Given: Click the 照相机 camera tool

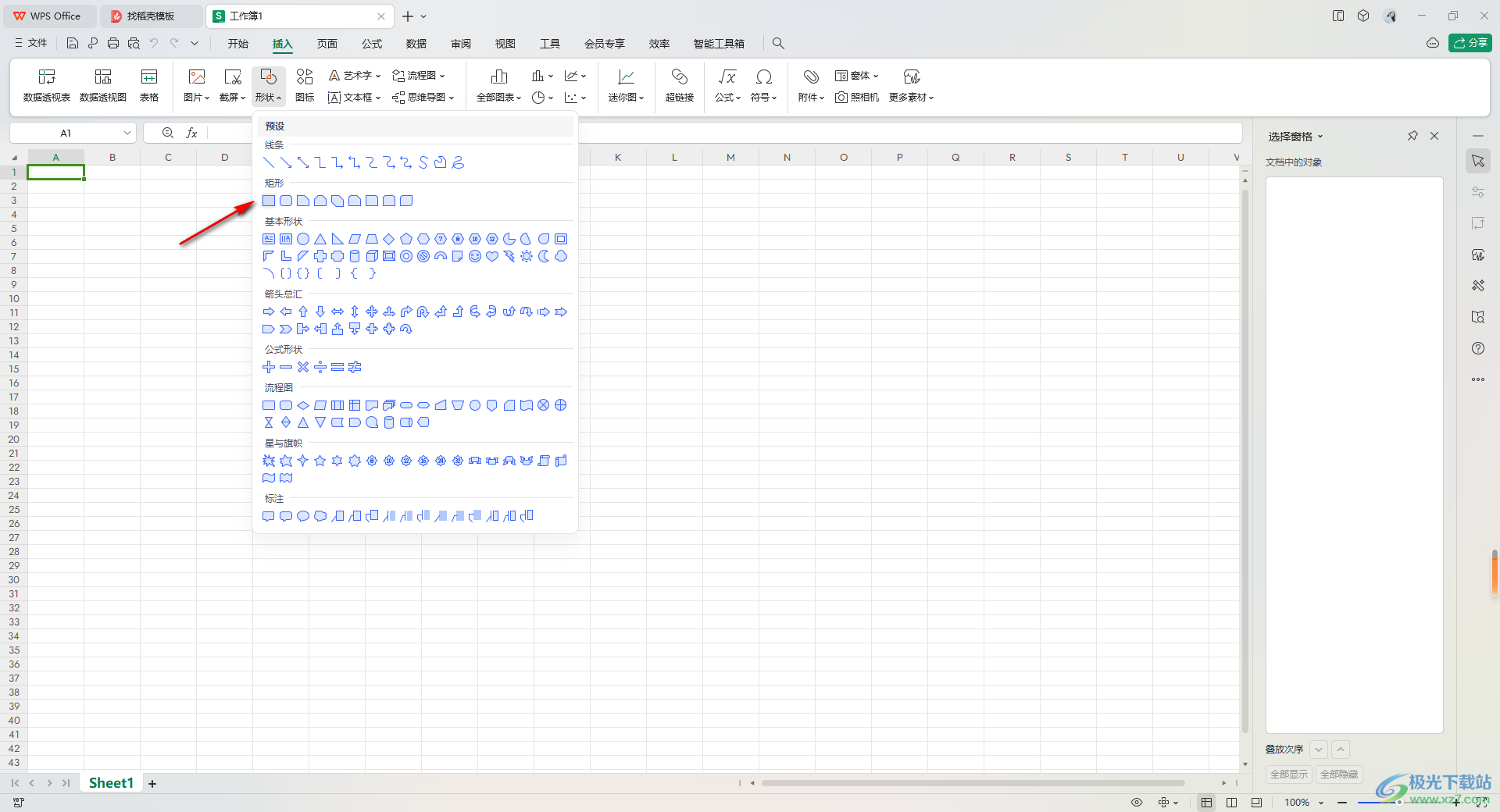Looking at the screenshot, I should 857,98.
